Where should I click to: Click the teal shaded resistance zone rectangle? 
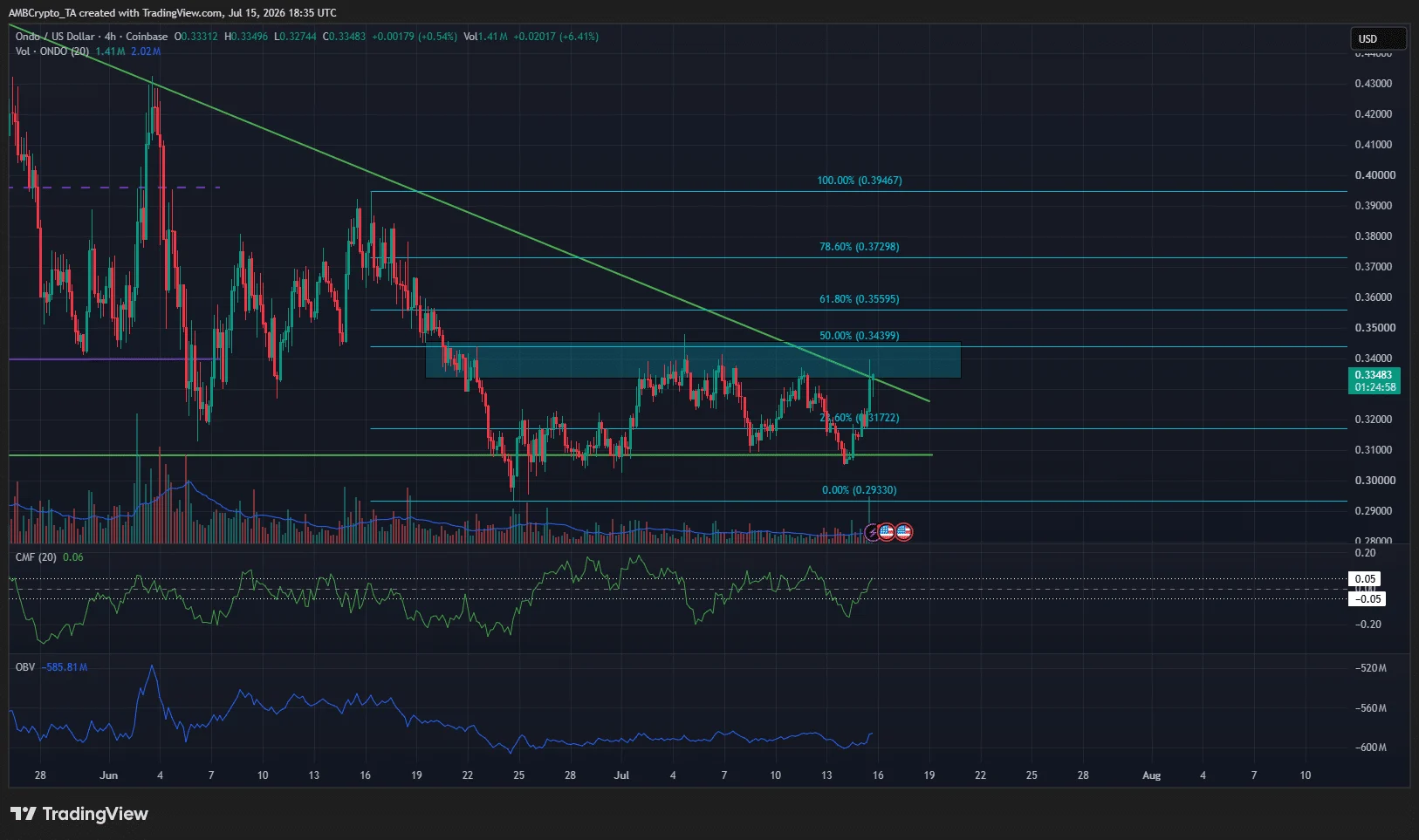pyautogui.click(x=693, y=360)
